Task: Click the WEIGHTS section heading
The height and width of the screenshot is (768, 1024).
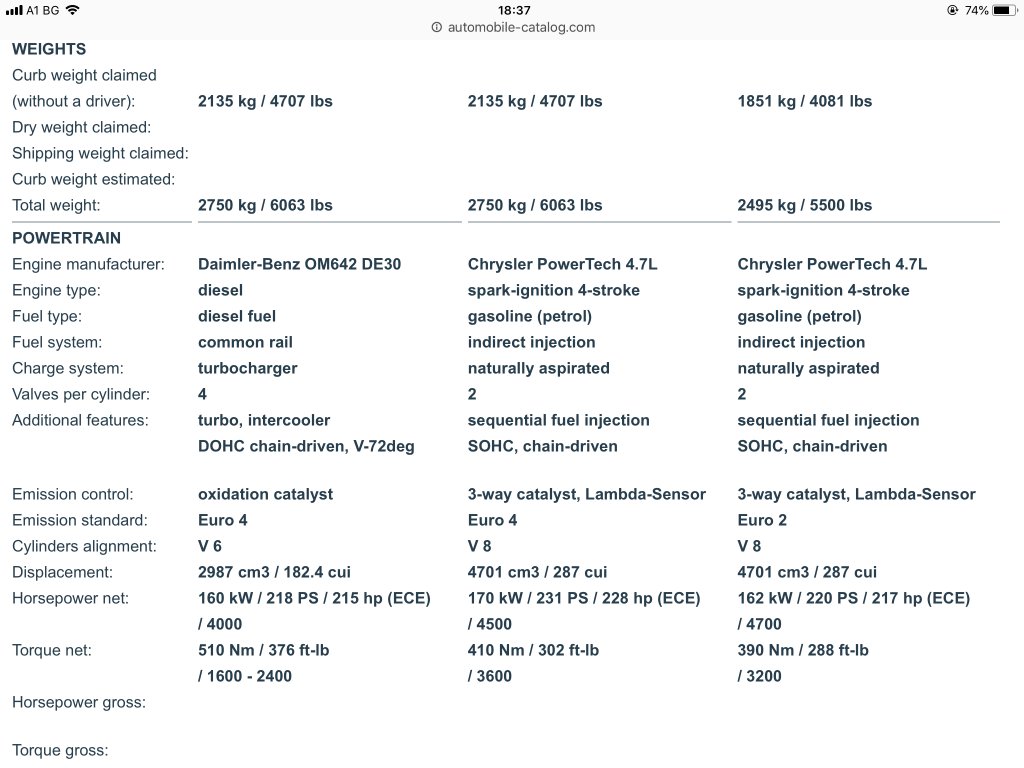Action: 49,49
